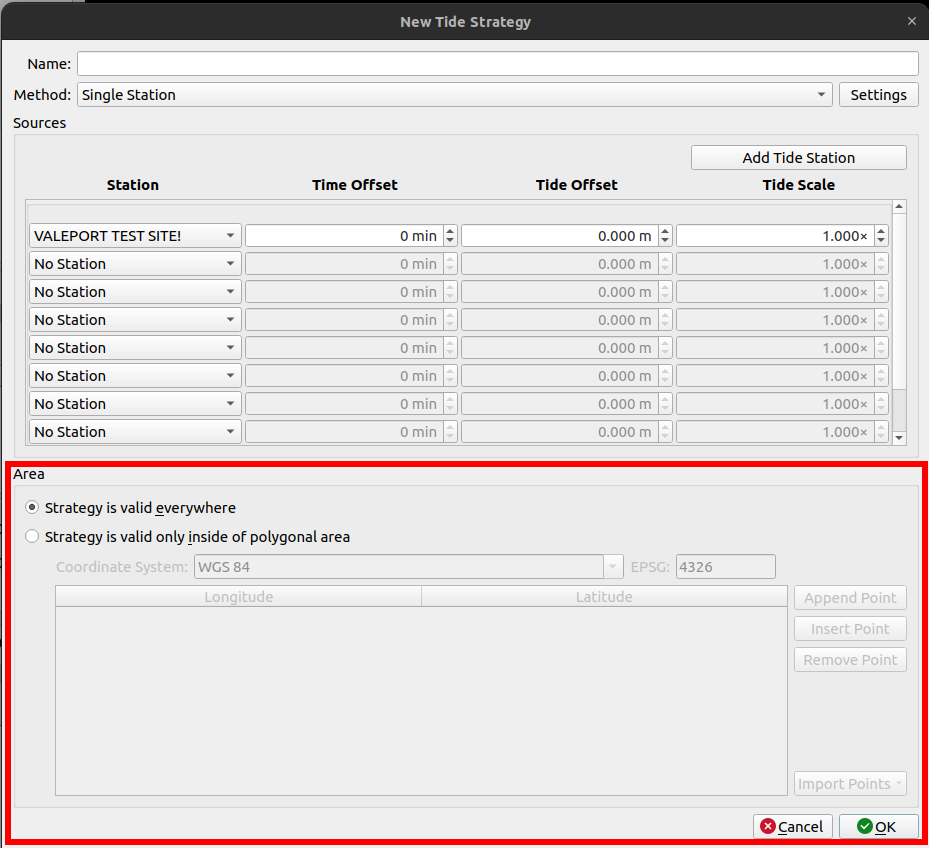Open the Method dropdown showing Single Station
Screen dimensions: 929x848
pyautogui.click(x=454, y=95)
